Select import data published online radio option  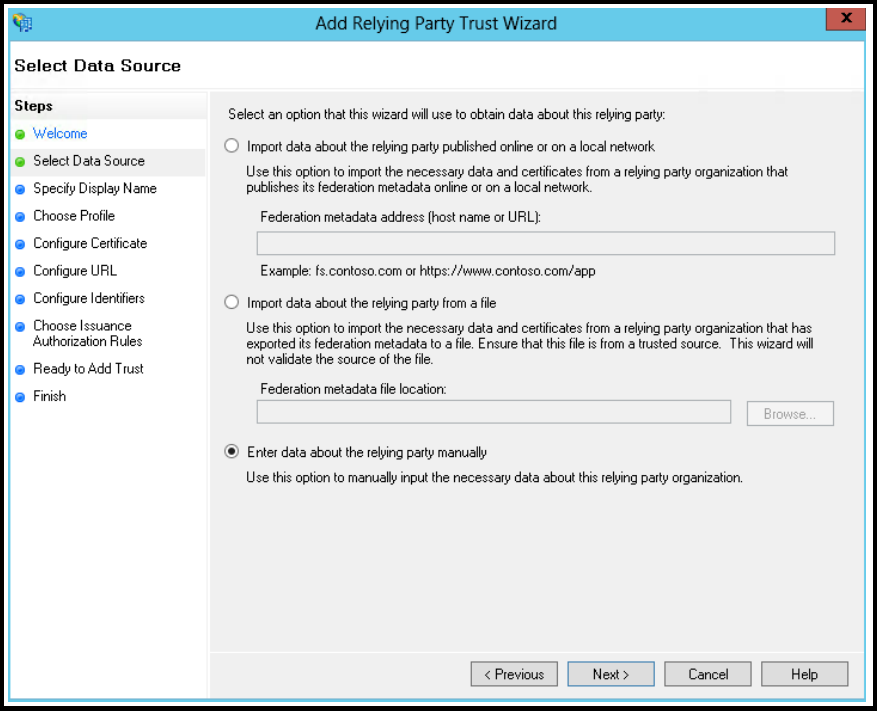click(232, 146)
